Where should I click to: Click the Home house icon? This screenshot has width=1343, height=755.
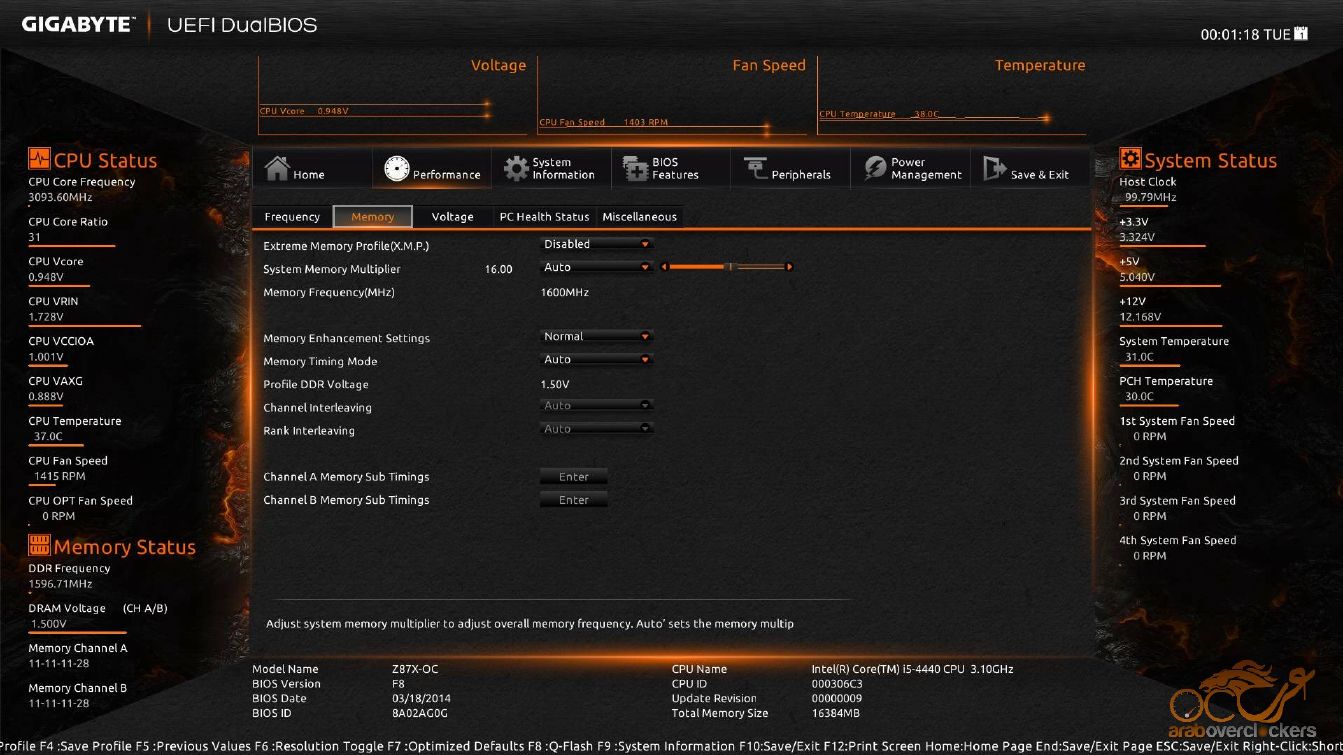[x=277, y=168]
